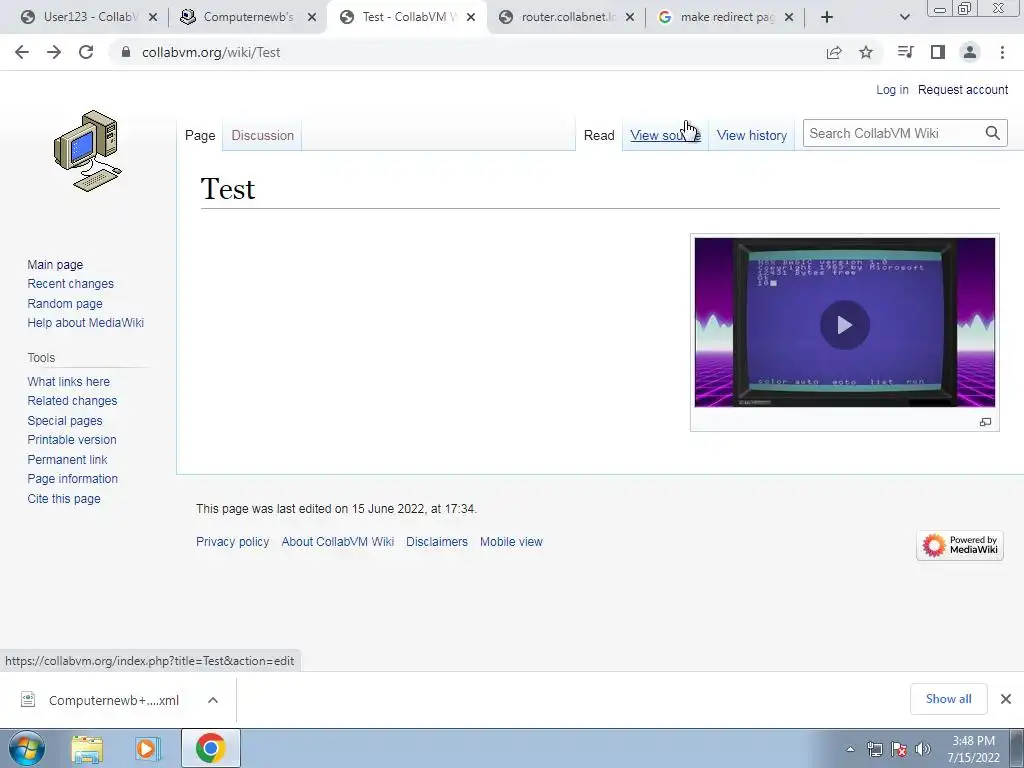Show hidden system tray icons
Viewport: 1024px width, 768px height.
(850, 749)
